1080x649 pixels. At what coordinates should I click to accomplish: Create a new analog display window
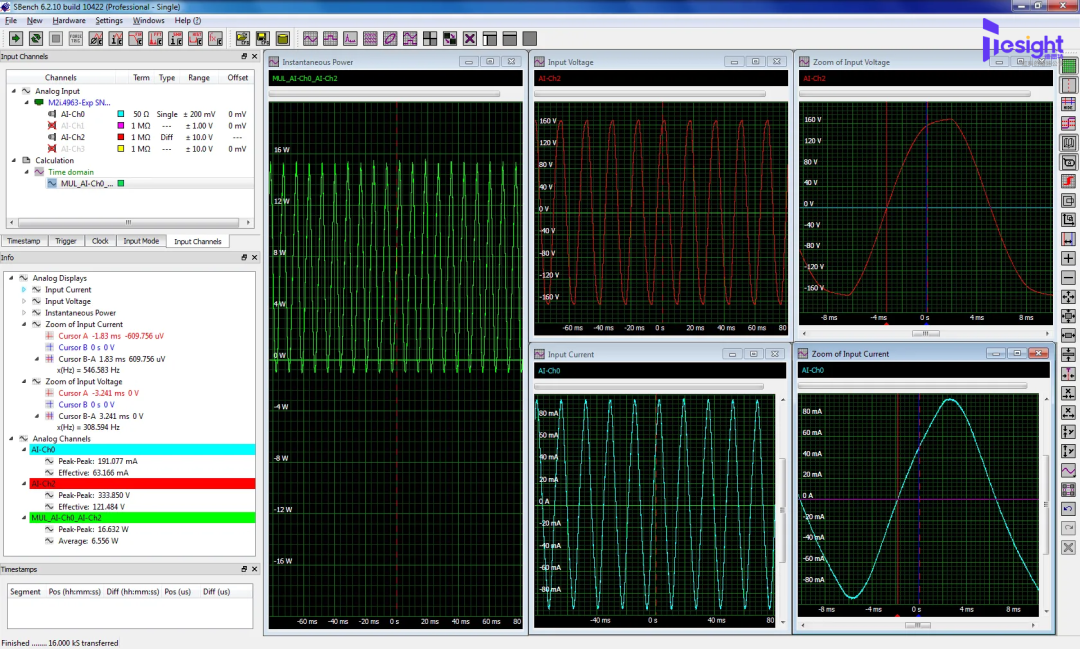(x=310, y=39)
